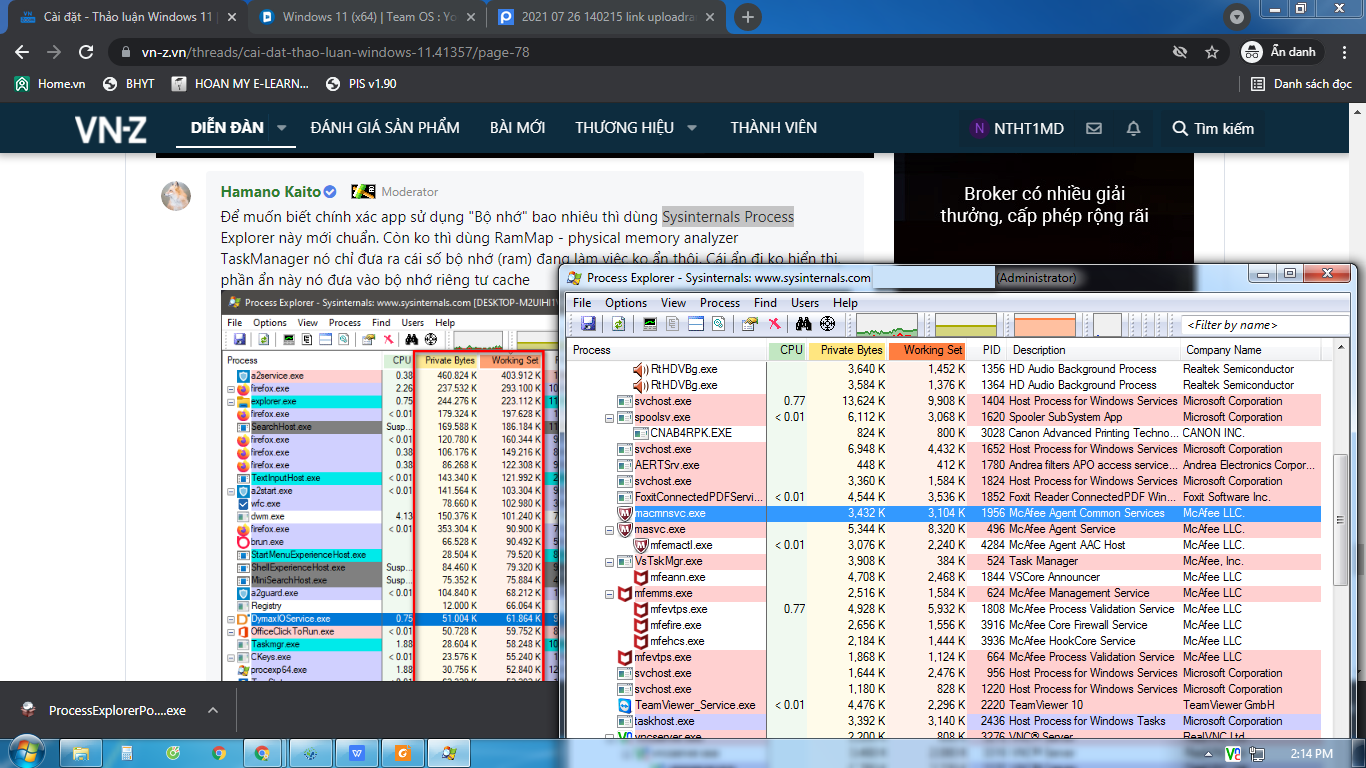Click the green CPU usage mini graph
1366x768 pixels.
pyautogui.click(x=887, y=325)
